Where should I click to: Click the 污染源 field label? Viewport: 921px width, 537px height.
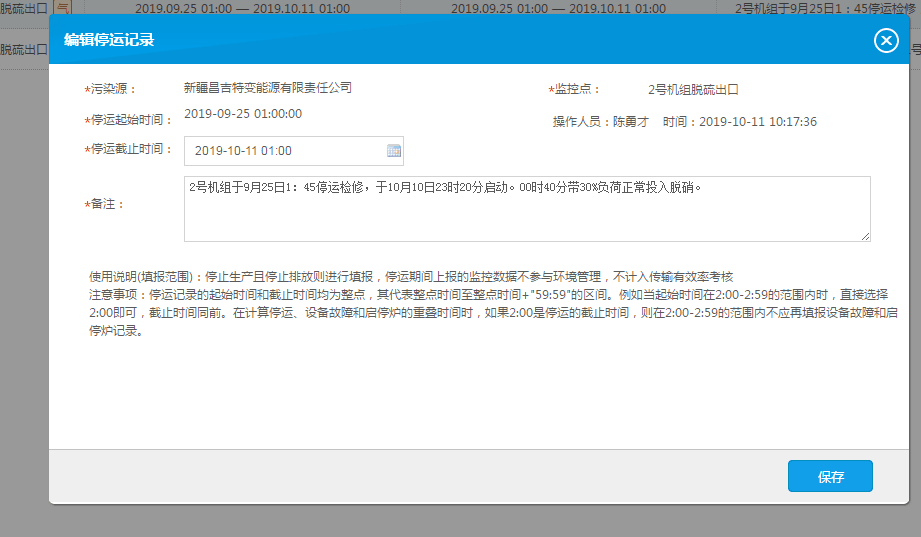click(110, 89)
